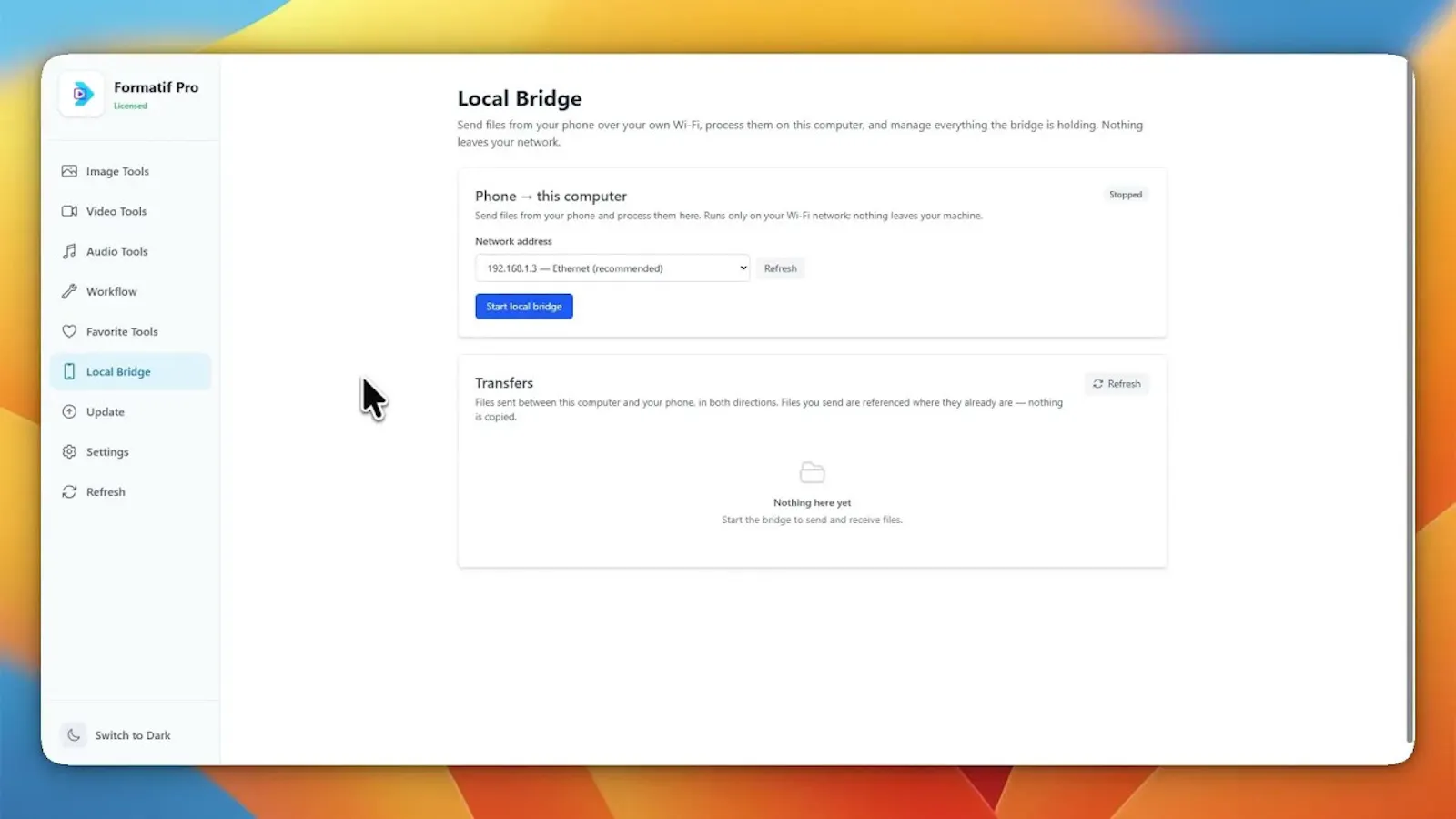
Task: Click the "Nothing here yet" message
Action: point(813,502)
